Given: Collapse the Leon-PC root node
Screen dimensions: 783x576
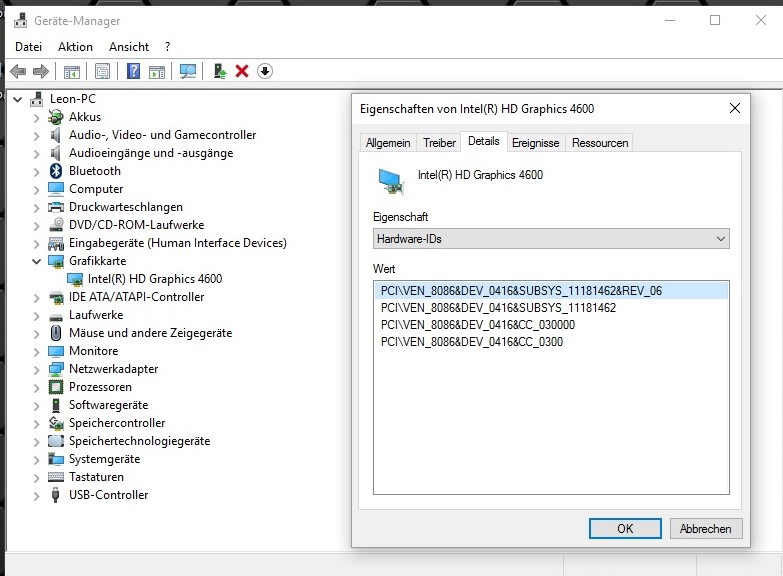Looking at the screenshot, I should tap(17, 99).
